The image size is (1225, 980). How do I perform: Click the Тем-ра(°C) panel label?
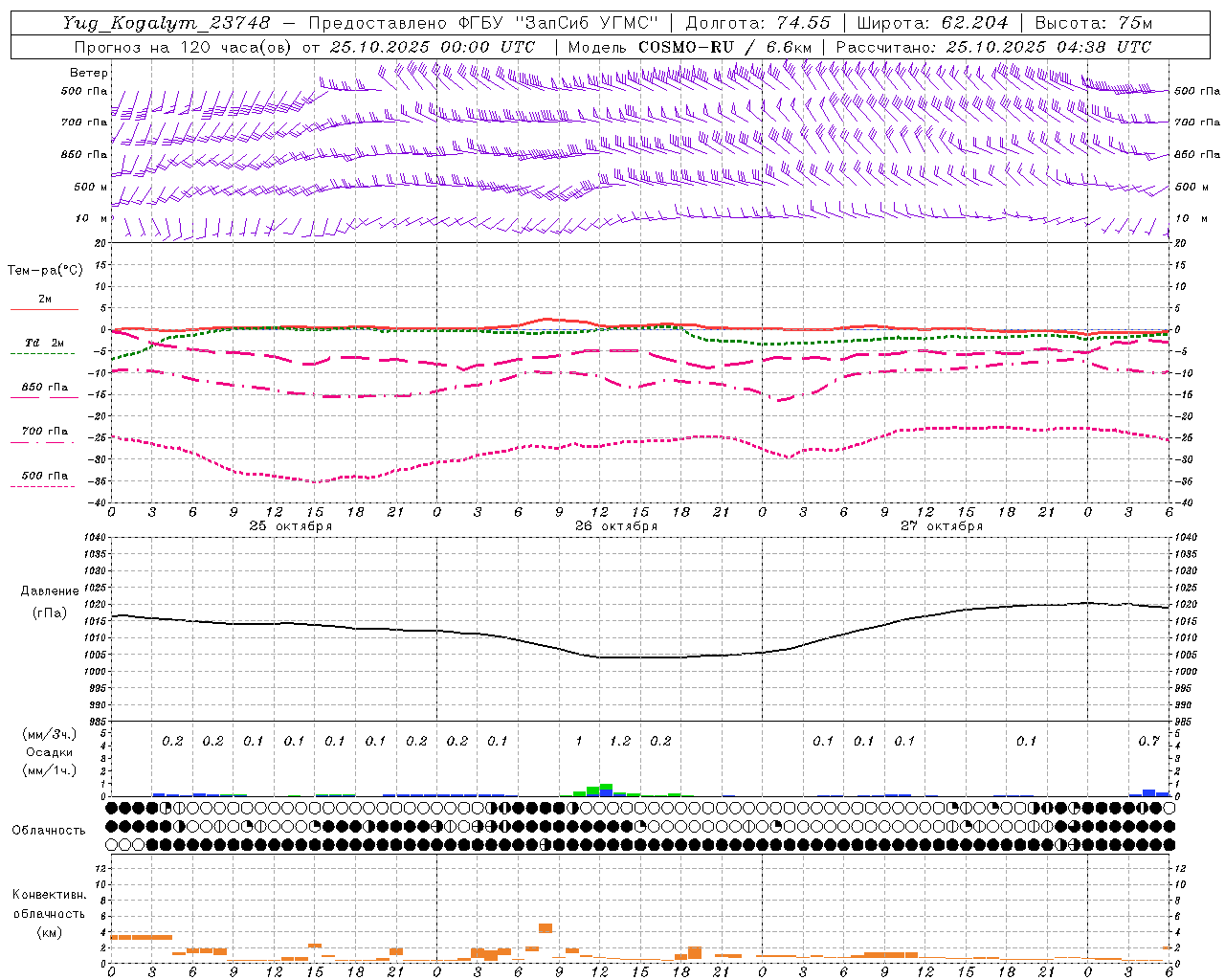(x=45, y=271)
